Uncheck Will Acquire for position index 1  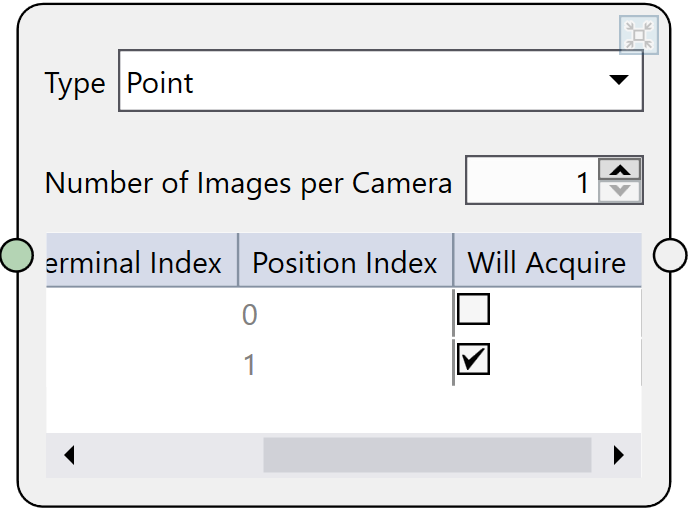click(x=473, y=359)
